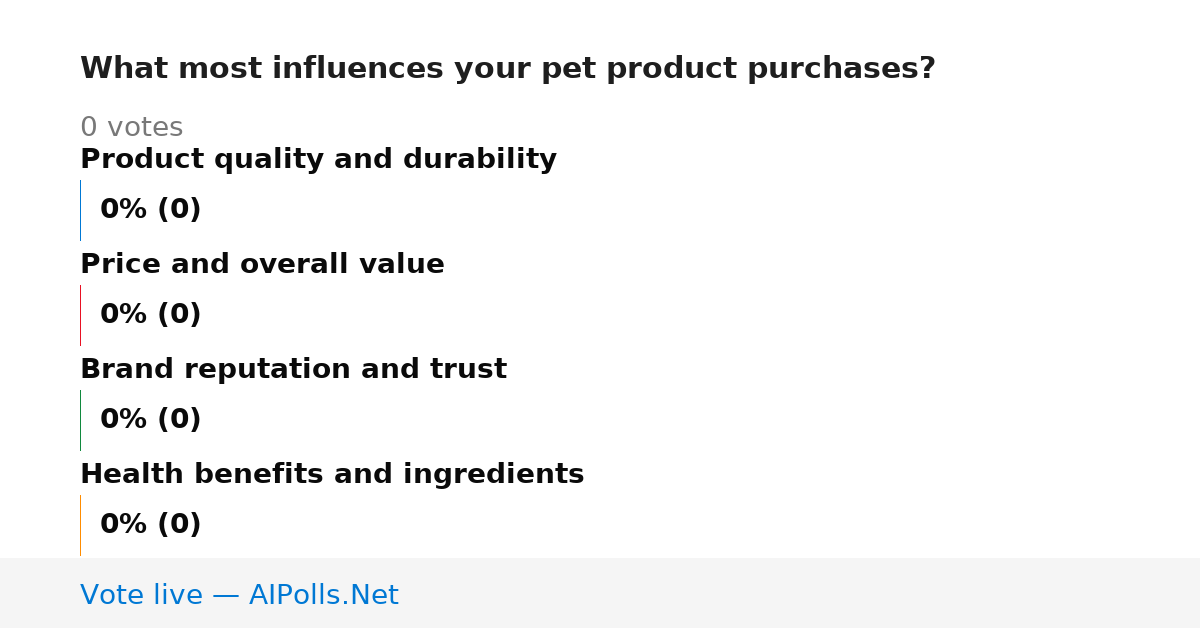This screenshot has height=628, width=1200.
Task: Click '0%' under Brand reputation and trust
Action: pos(124,420)
